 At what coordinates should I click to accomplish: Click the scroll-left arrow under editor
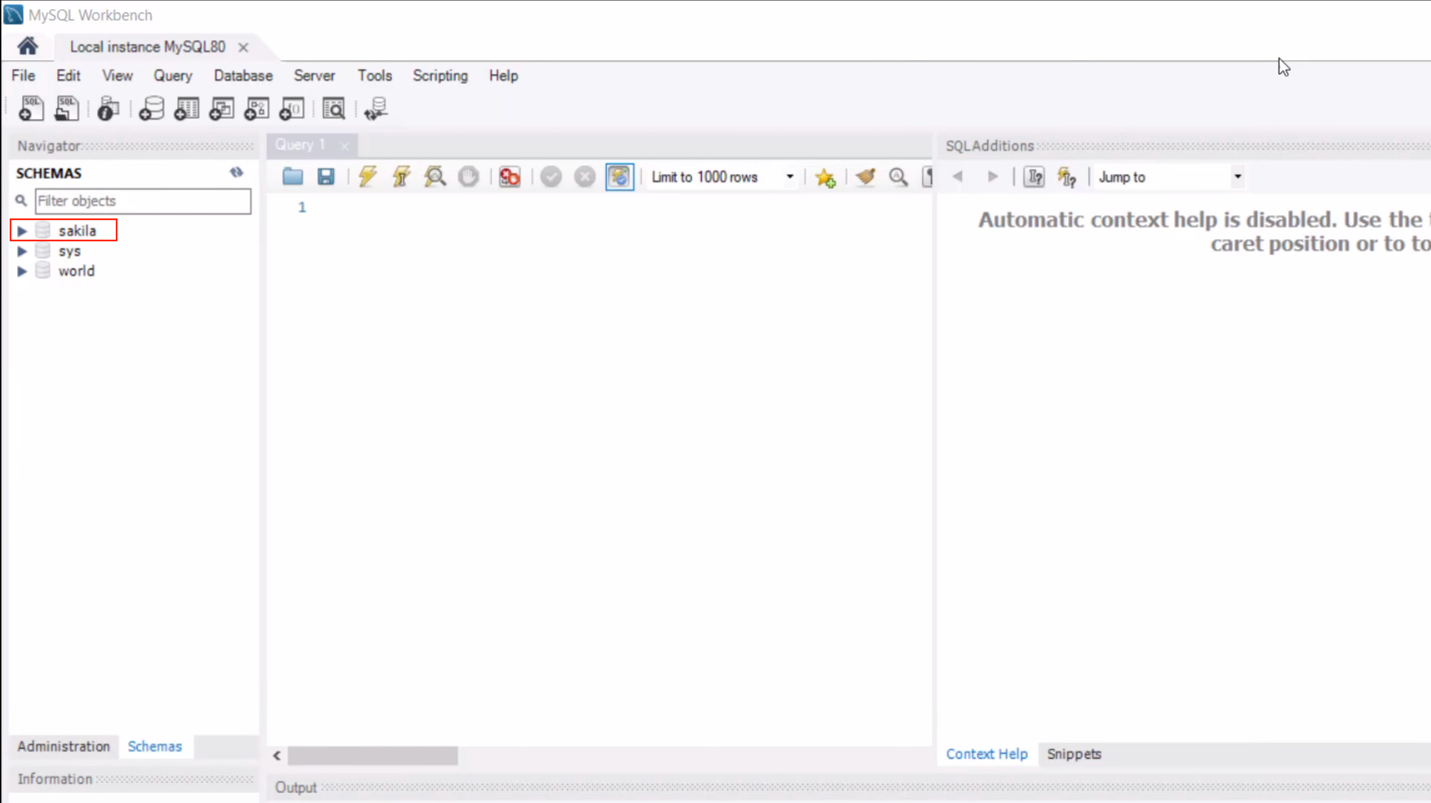click(x=277, y=756)
